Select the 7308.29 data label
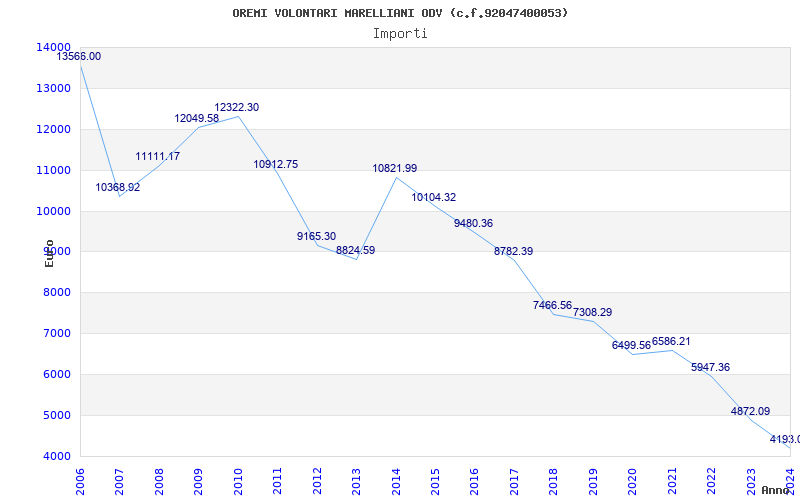This screenshot has width=800, height=500. [592, 312]
